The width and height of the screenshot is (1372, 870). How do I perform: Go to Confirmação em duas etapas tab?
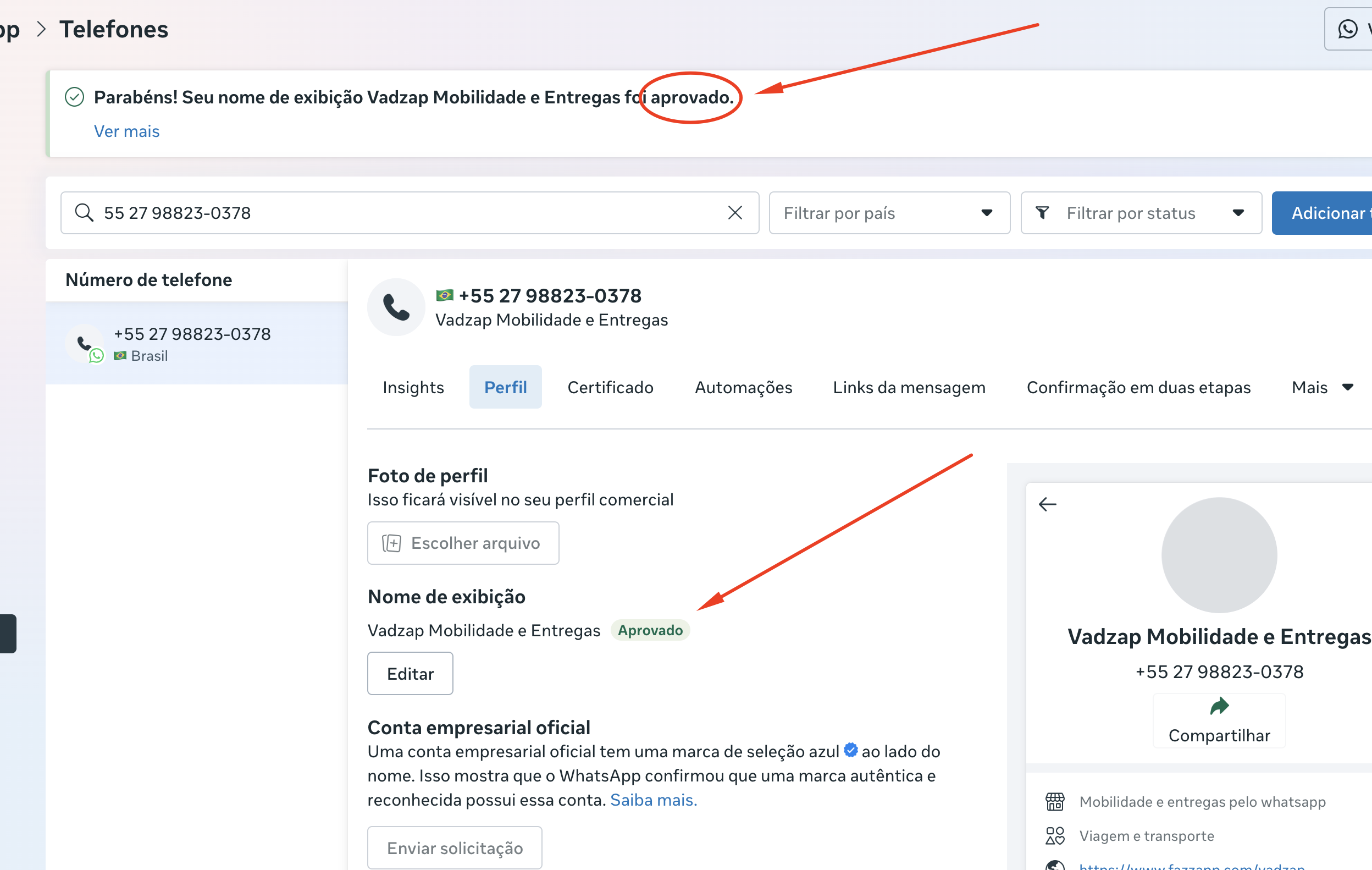1138,387
